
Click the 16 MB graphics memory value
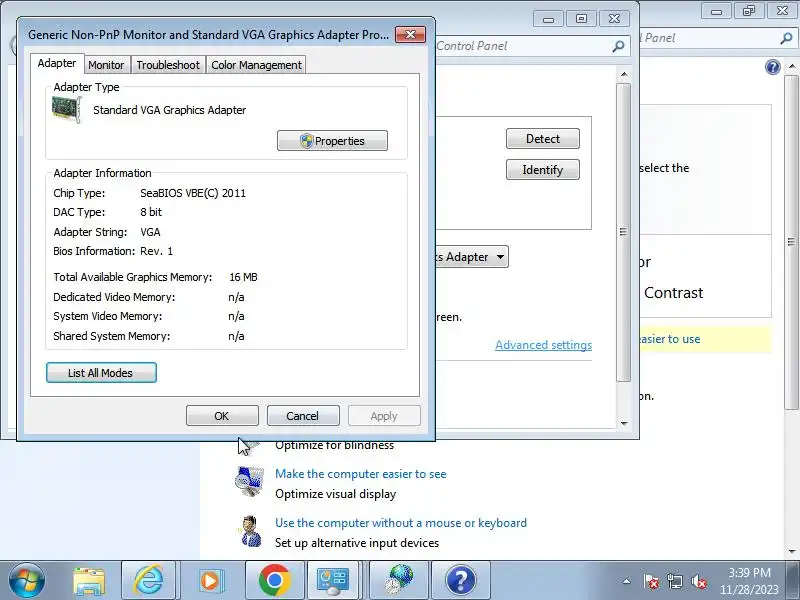tap(243, 277)
